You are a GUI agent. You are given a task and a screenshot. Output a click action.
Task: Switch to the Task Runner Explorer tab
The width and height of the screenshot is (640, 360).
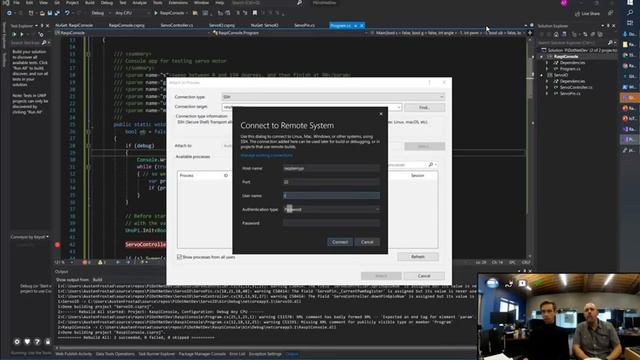tap(156, 354)
